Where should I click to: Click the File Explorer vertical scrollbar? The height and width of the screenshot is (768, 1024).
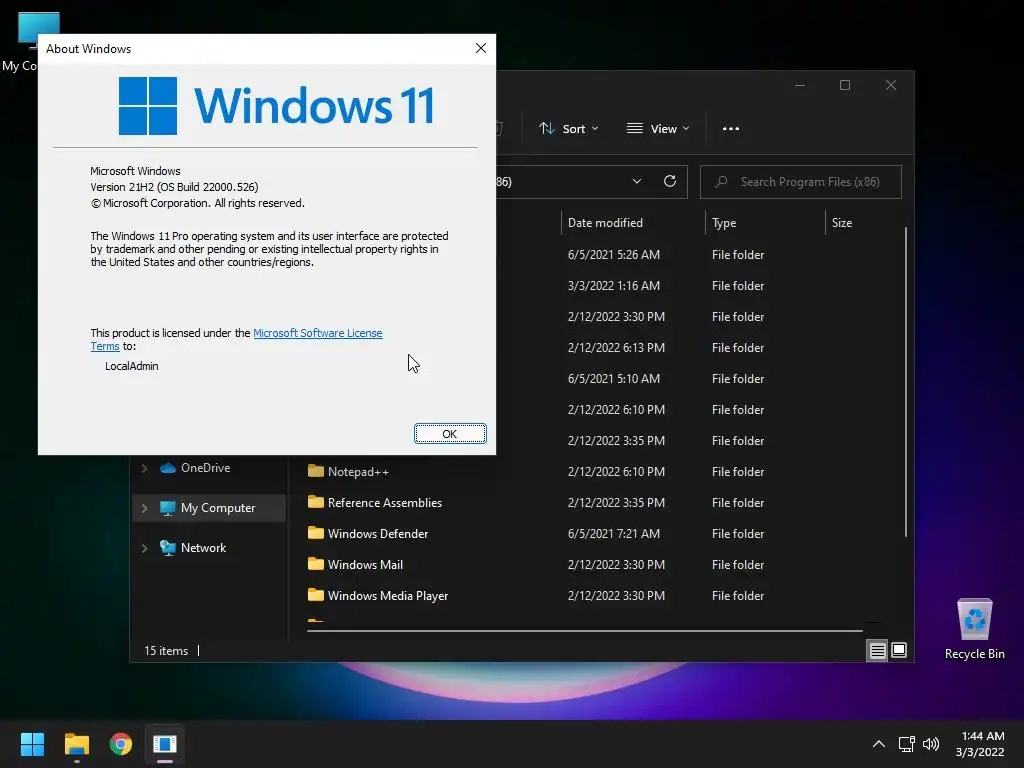[x=906, y=382]
